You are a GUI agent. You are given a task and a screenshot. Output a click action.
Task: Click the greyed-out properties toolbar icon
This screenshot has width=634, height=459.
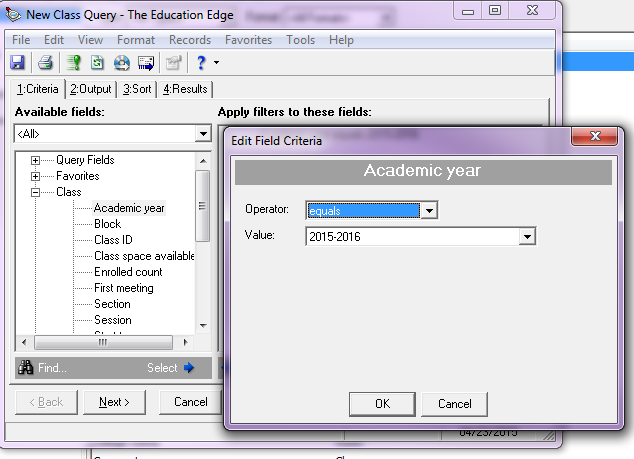[x=173, y=63]
